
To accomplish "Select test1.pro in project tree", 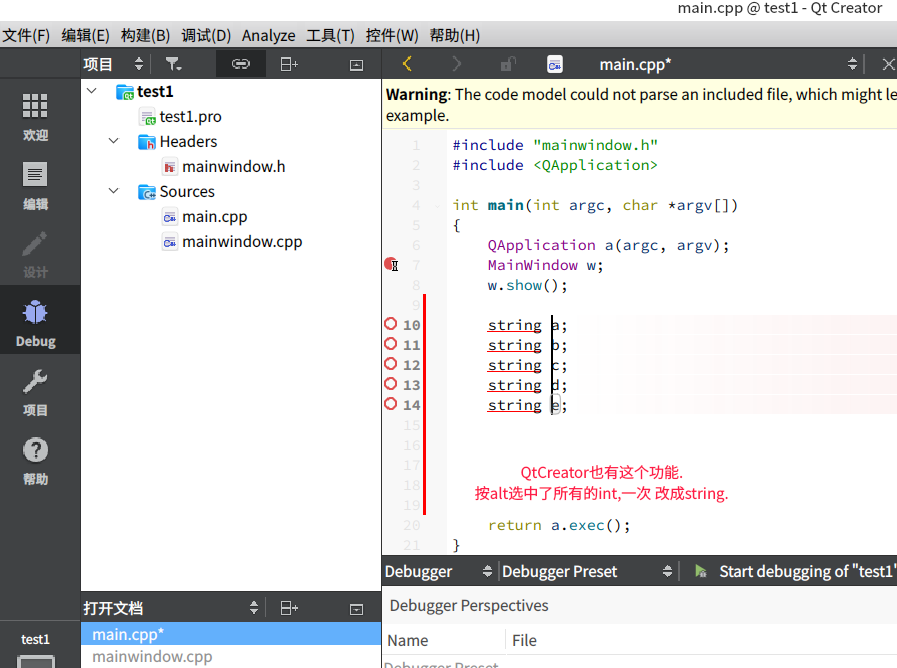I will click(190, 117).
